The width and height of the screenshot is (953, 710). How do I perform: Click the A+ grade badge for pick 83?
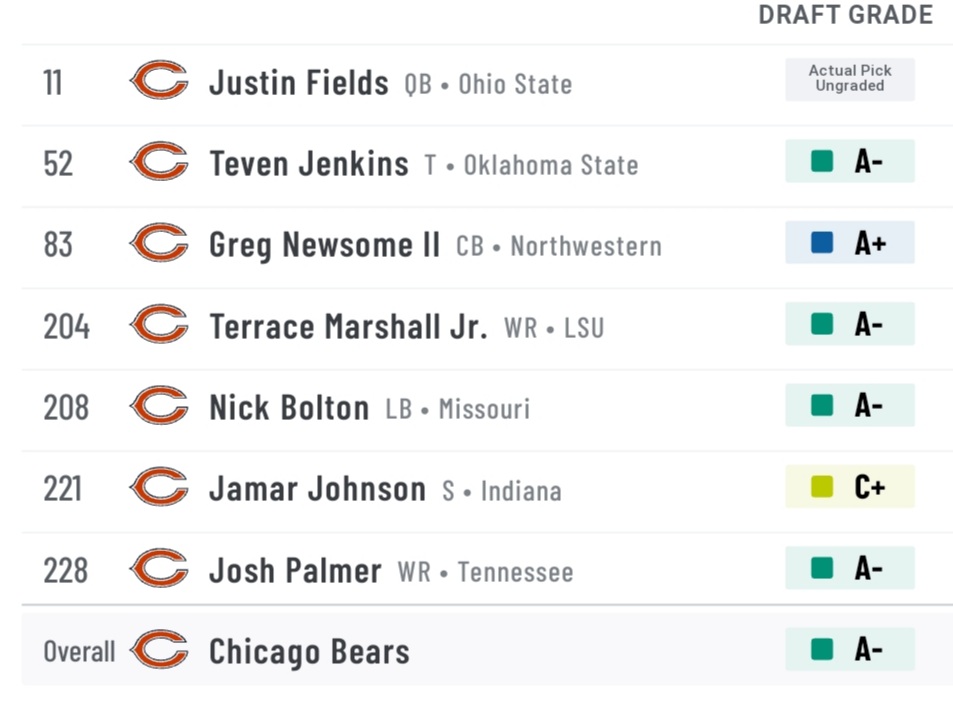click(x=850, y=243)
